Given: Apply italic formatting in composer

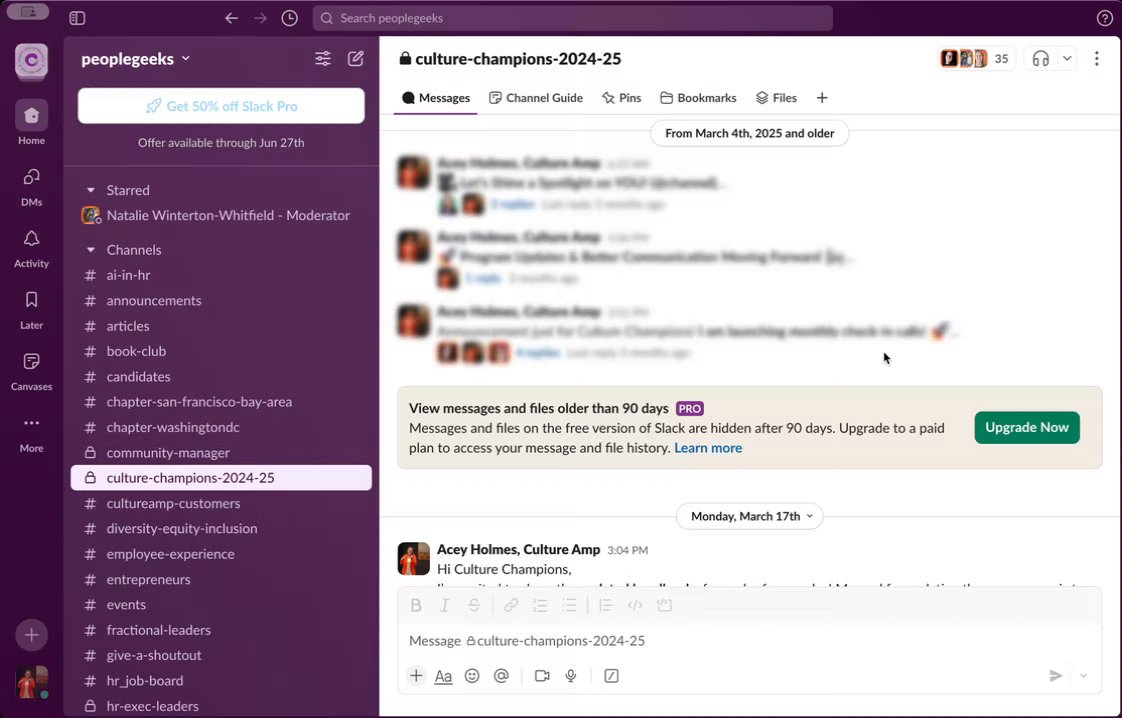Looking at the screenshot, I should 444,606.
